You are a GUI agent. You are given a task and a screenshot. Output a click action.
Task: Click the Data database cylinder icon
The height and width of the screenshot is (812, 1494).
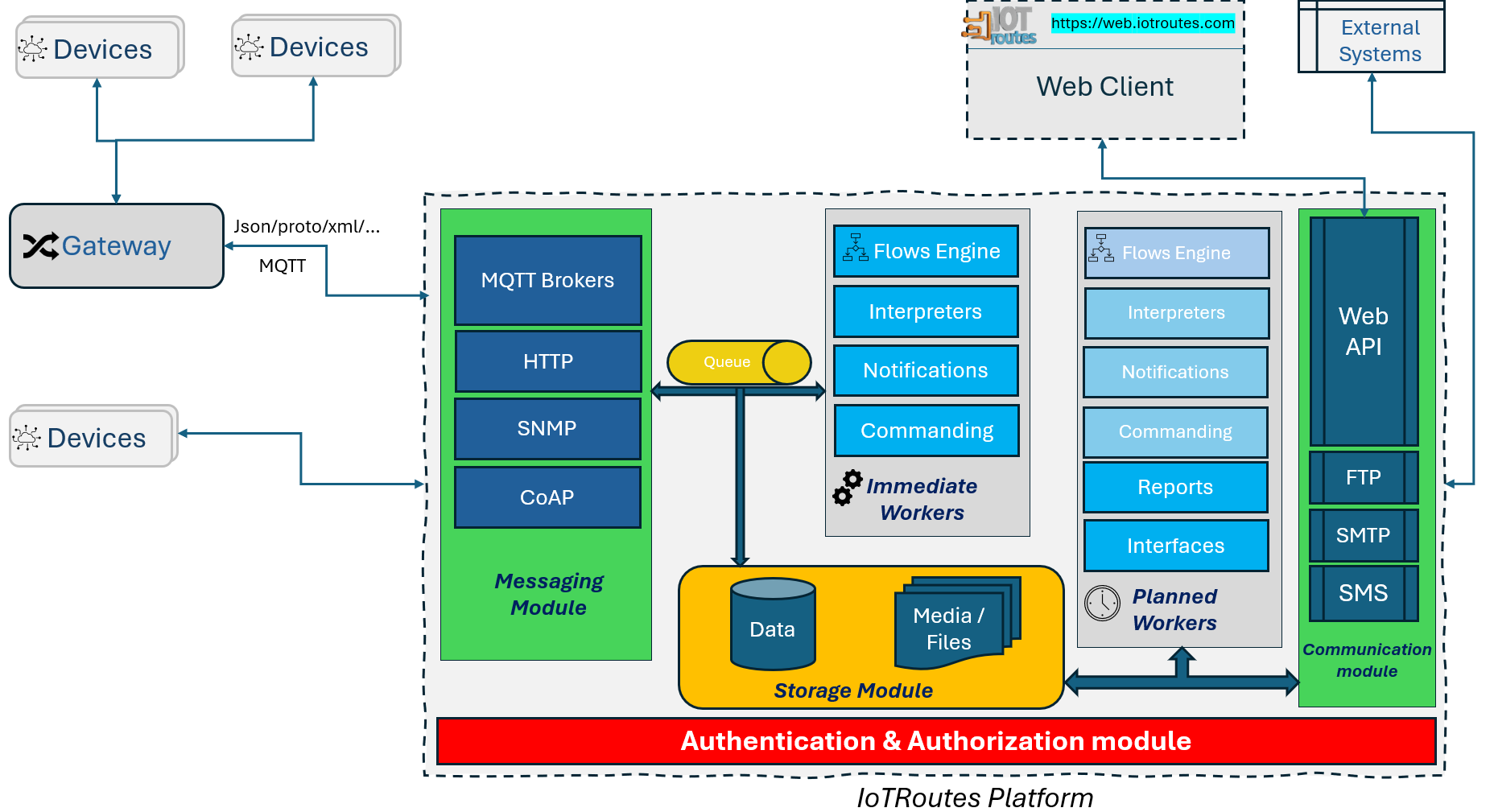tap(773, 624)
